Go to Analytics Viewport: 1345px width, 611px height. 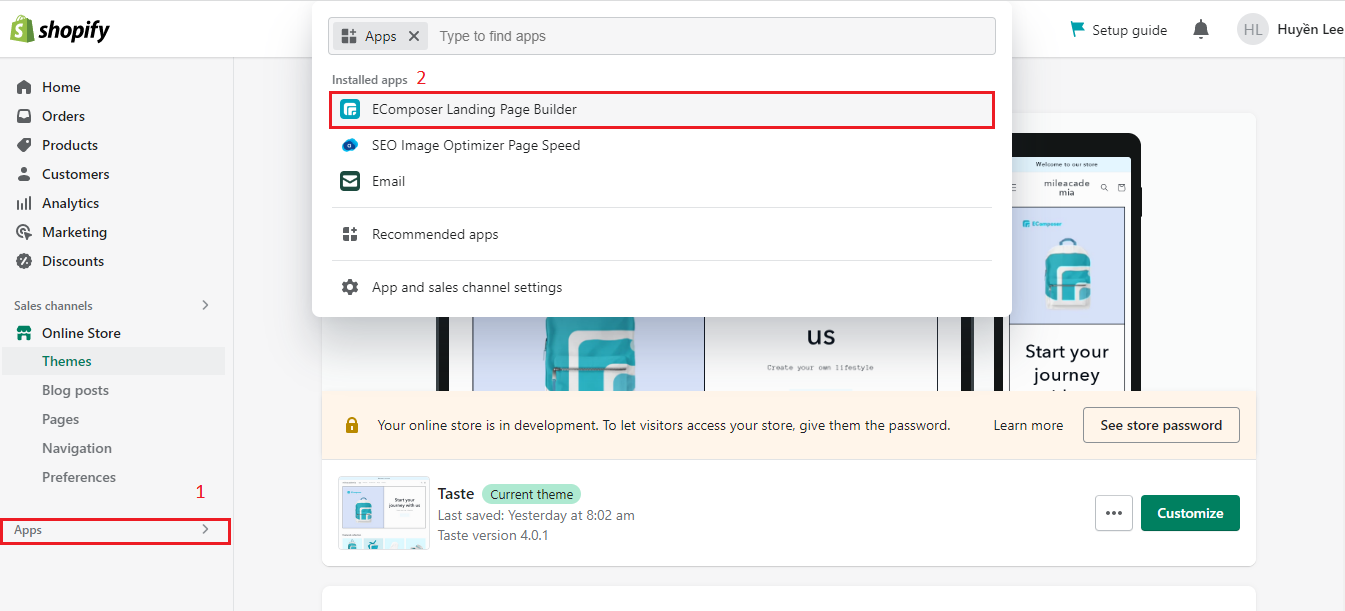click(x=70, y=203)
